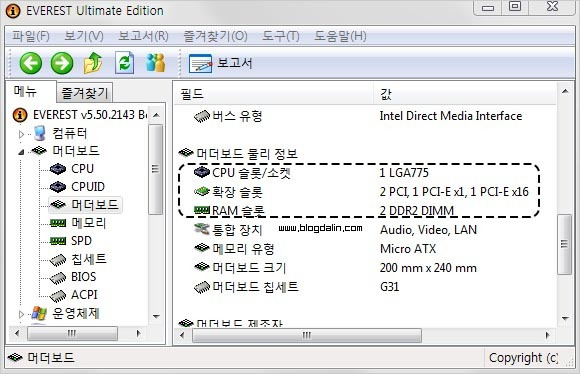
Task: Open the 즐겨찾기(O) menu
Action: (215, 36)
